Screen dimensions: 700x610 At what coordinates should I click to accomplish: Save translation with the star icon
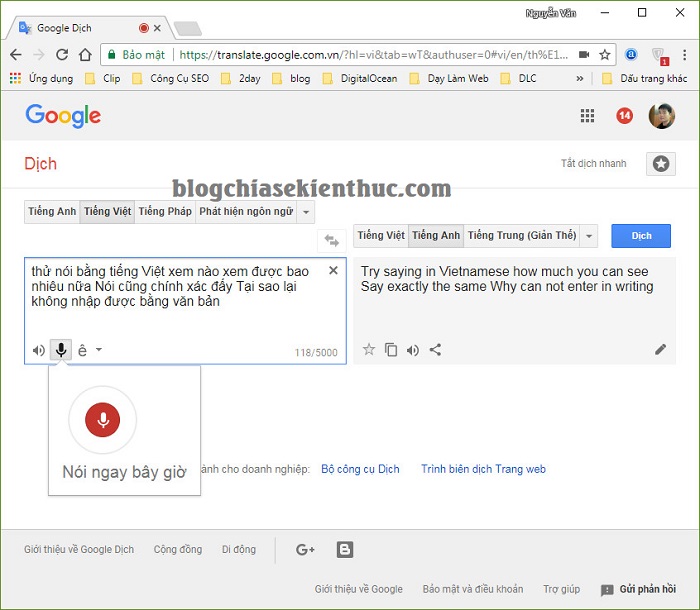369,349
